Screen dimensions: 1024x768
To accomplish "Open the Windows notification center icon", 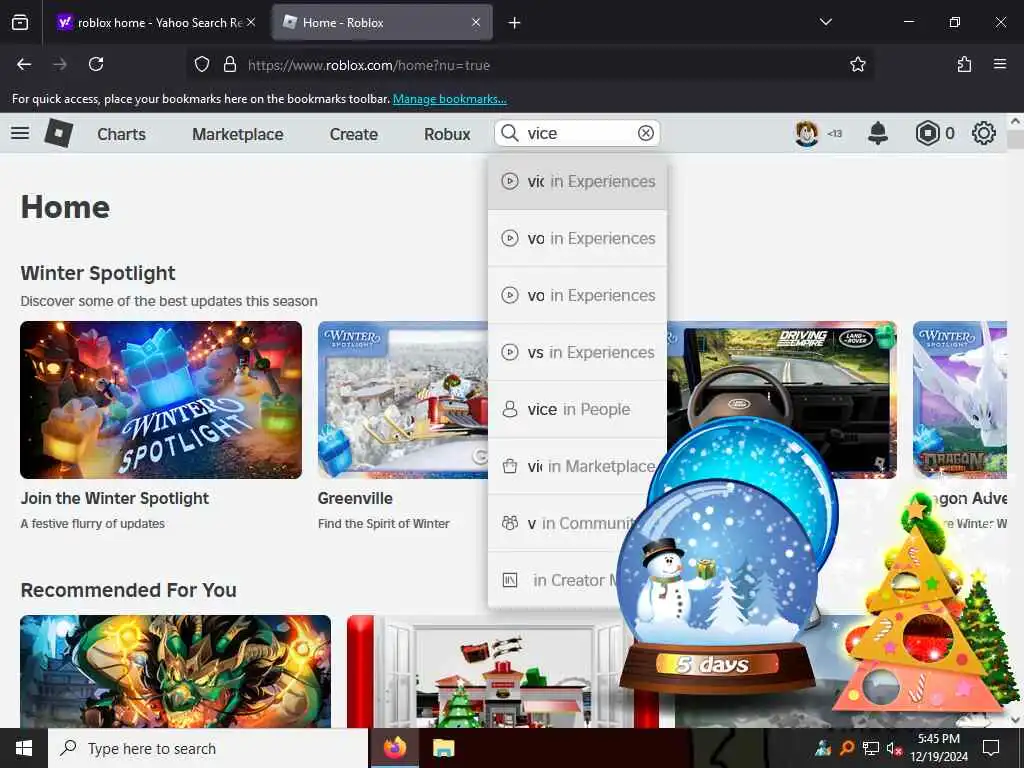I will (x=991, y=748).
